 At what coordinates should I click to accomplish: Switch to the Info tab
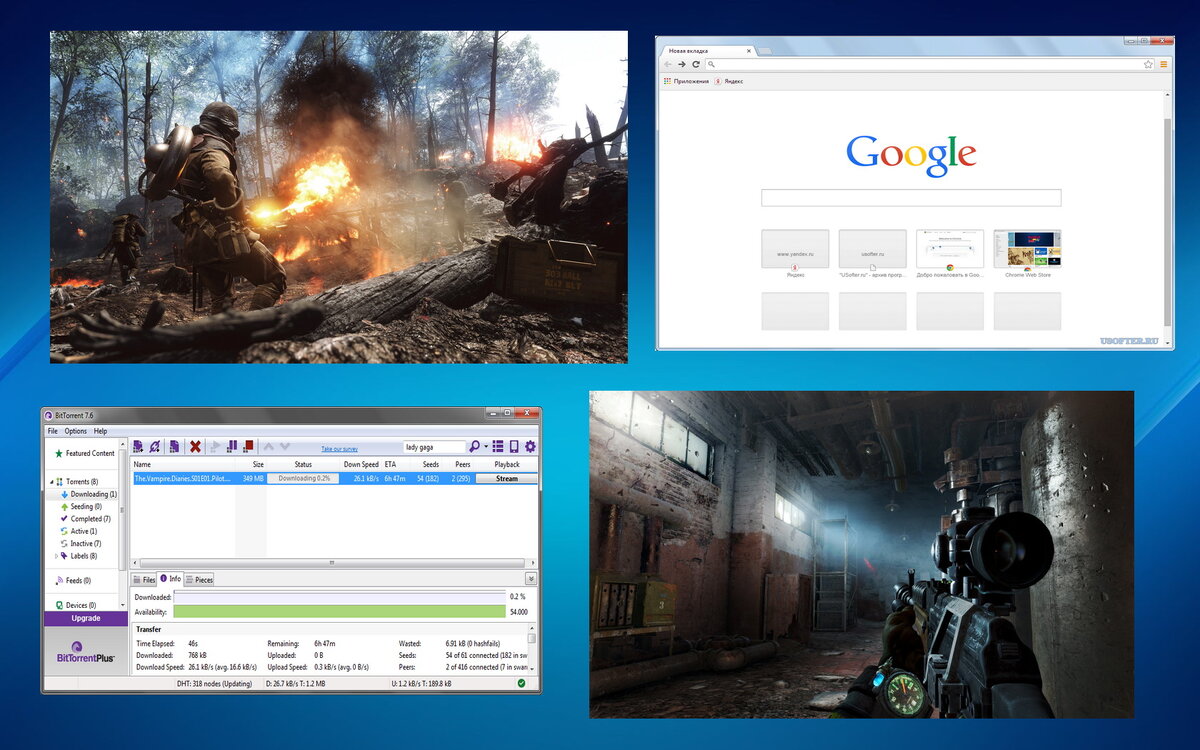(170, 579)
